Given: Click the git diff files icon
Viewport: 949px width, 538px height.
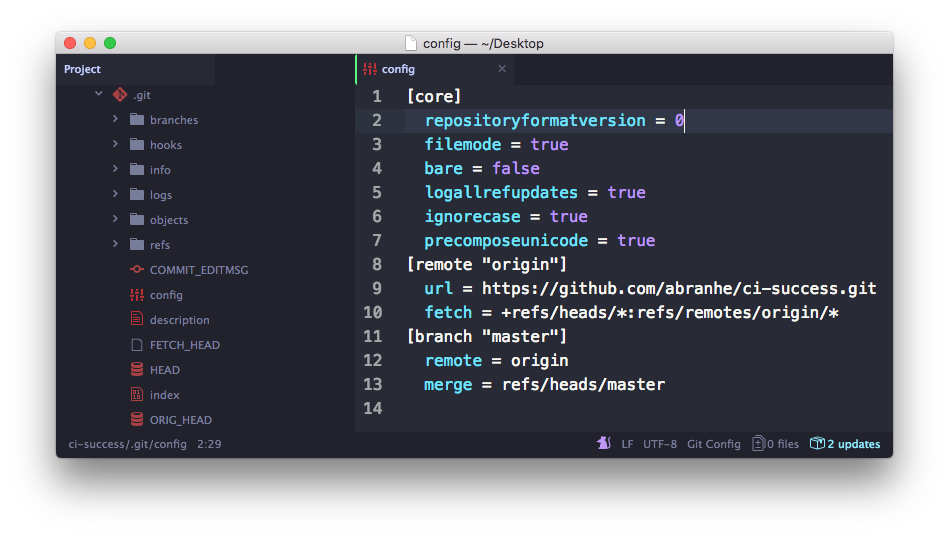Looking at the screenshot, I should 758,444.
